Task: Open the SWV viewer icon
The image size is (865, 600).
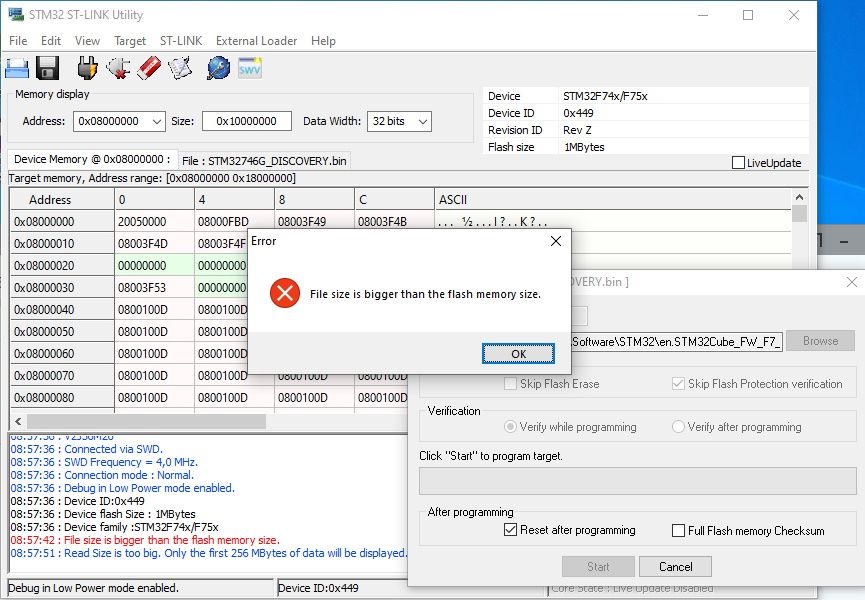Action: pyautogui.click(x=250, y=68)
